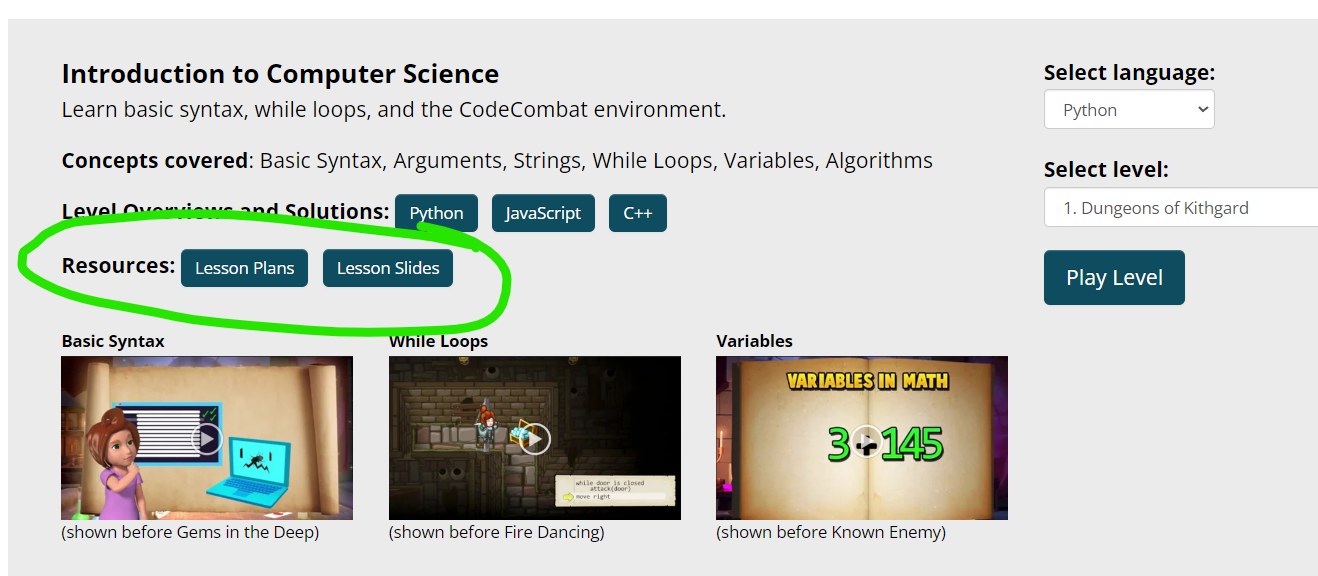Open JavaScript level solutions
The height and width of the screenshot is (576, 1318).
point(543,213)
